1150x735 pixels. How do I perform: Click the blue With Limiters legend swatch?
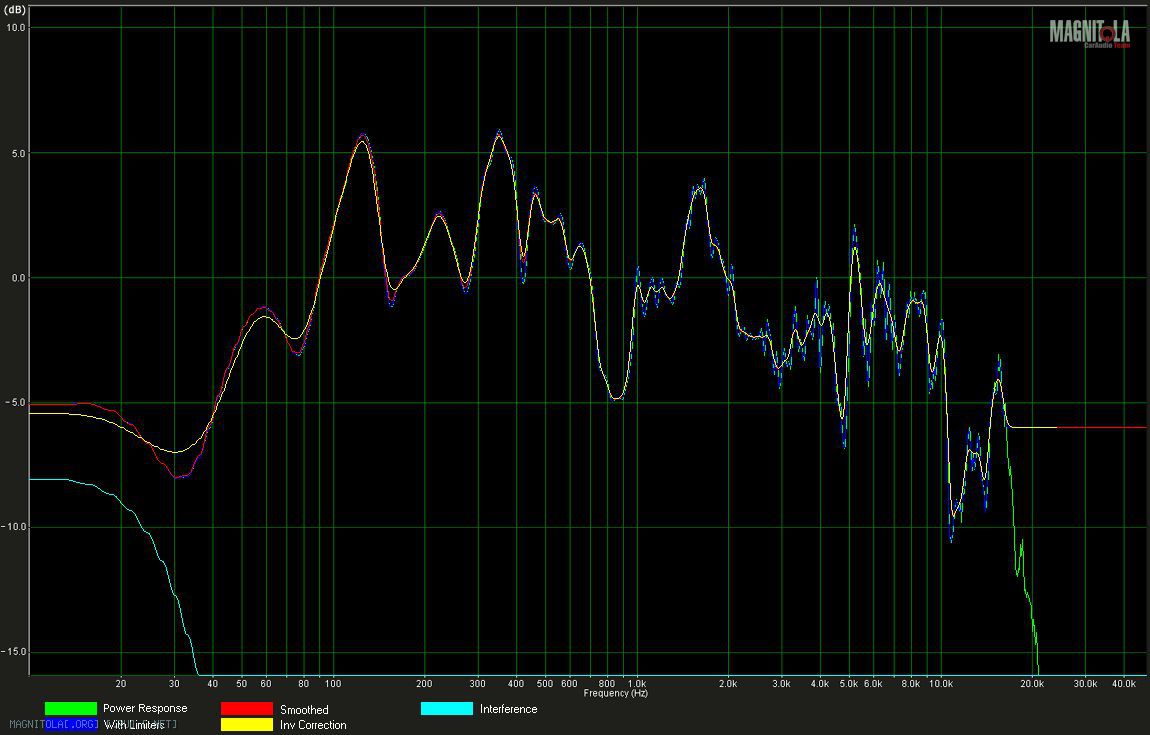(70, 725)
